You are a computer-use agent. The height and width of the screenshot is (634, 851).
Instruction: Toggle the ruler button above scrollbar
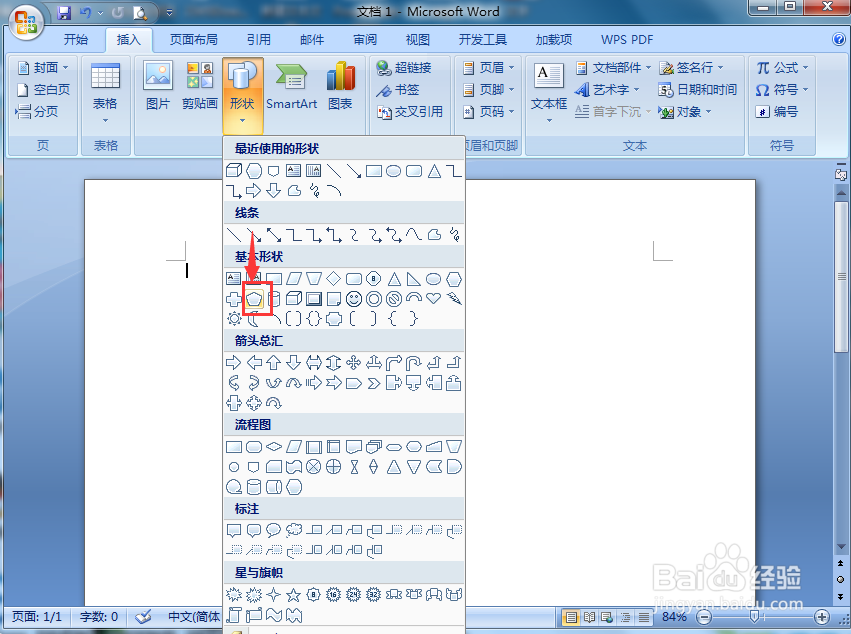840,174
